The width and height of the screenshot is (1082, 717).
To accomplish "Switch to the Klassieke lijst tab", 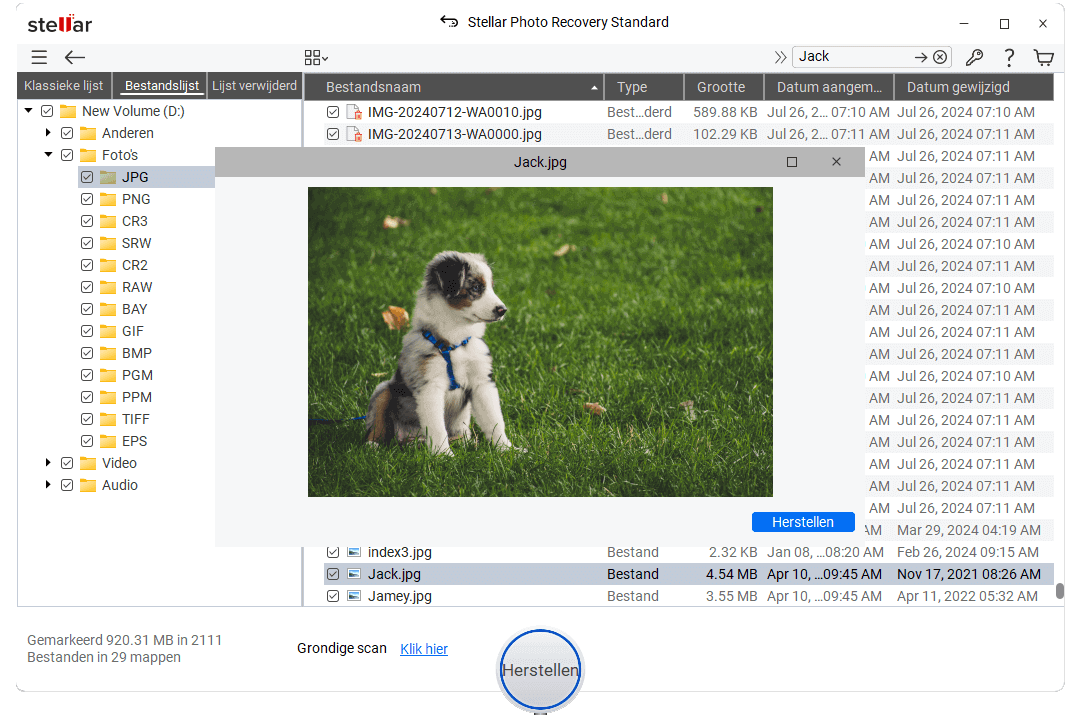I will [64, 86].
